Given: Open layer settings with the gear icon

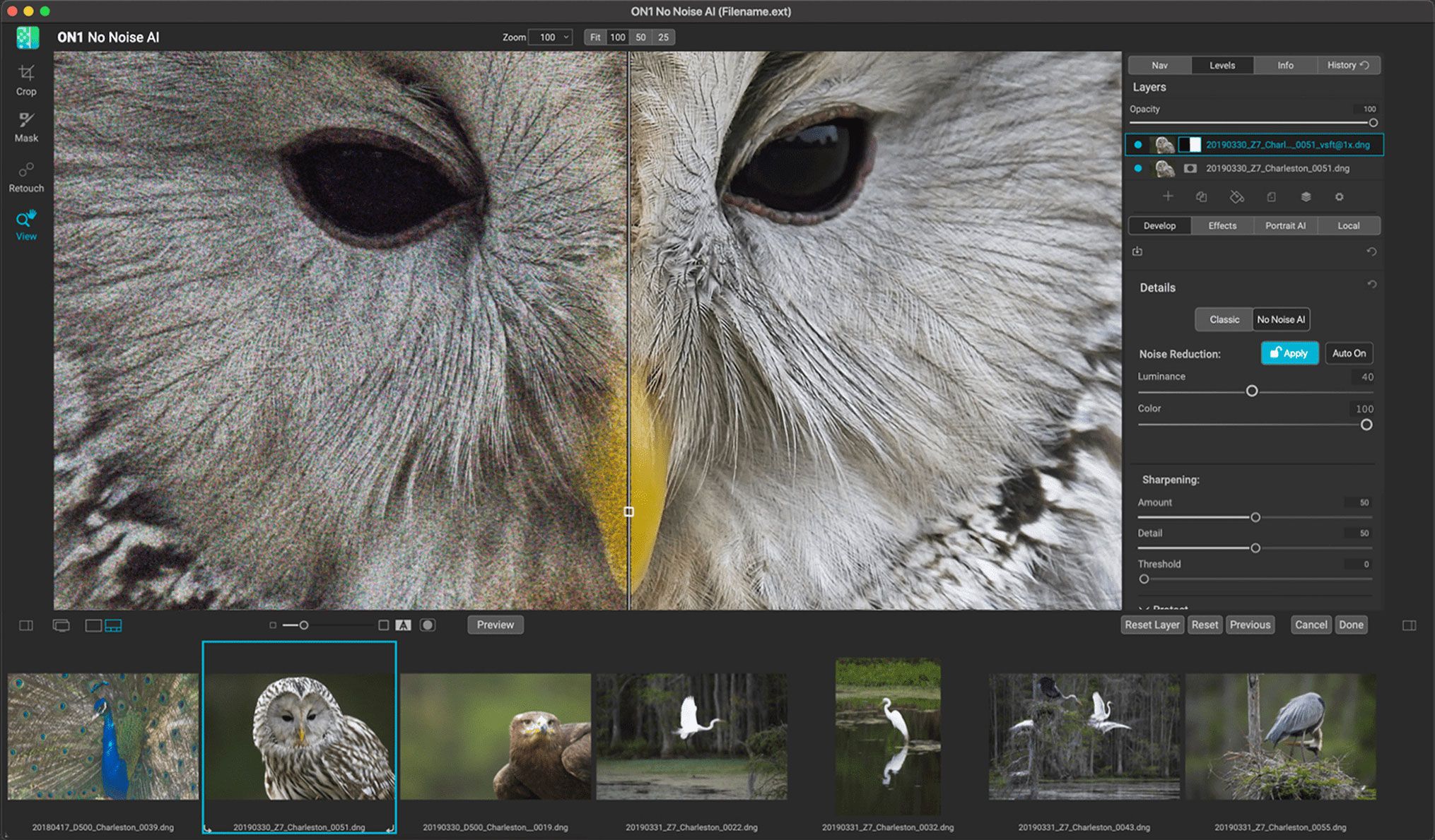Looking at the screenshot, I should pos(1339,196).
